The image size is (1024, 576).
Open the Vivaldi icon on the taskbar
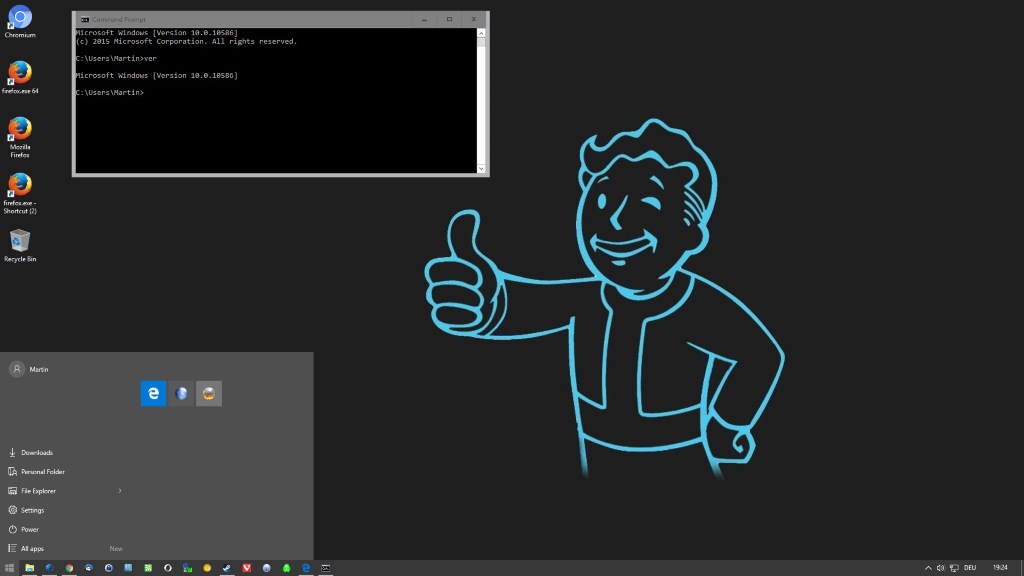click(x=247, y=568)
